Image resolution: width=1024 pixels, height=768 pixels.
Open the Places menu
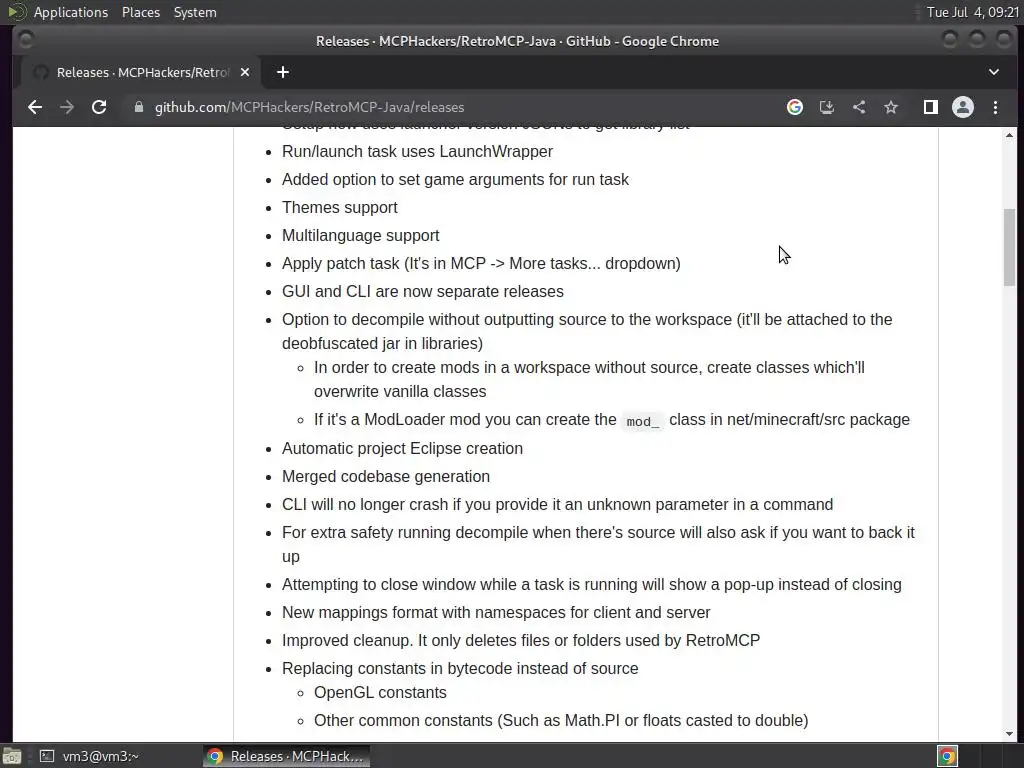(141, 12)
